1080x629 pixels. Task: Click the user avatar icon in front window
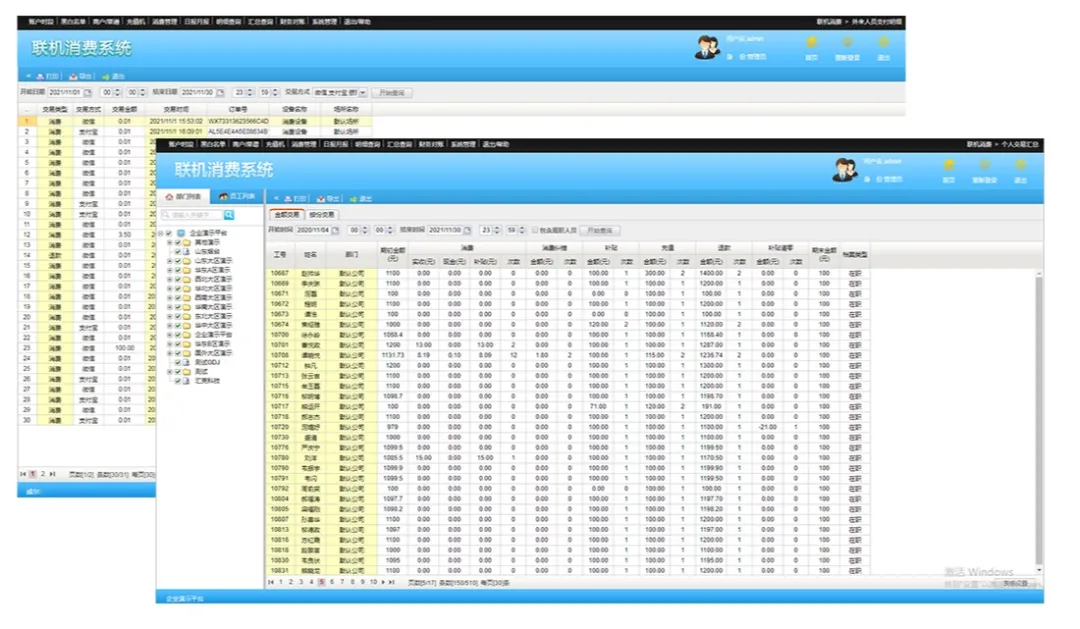(845, 170)
